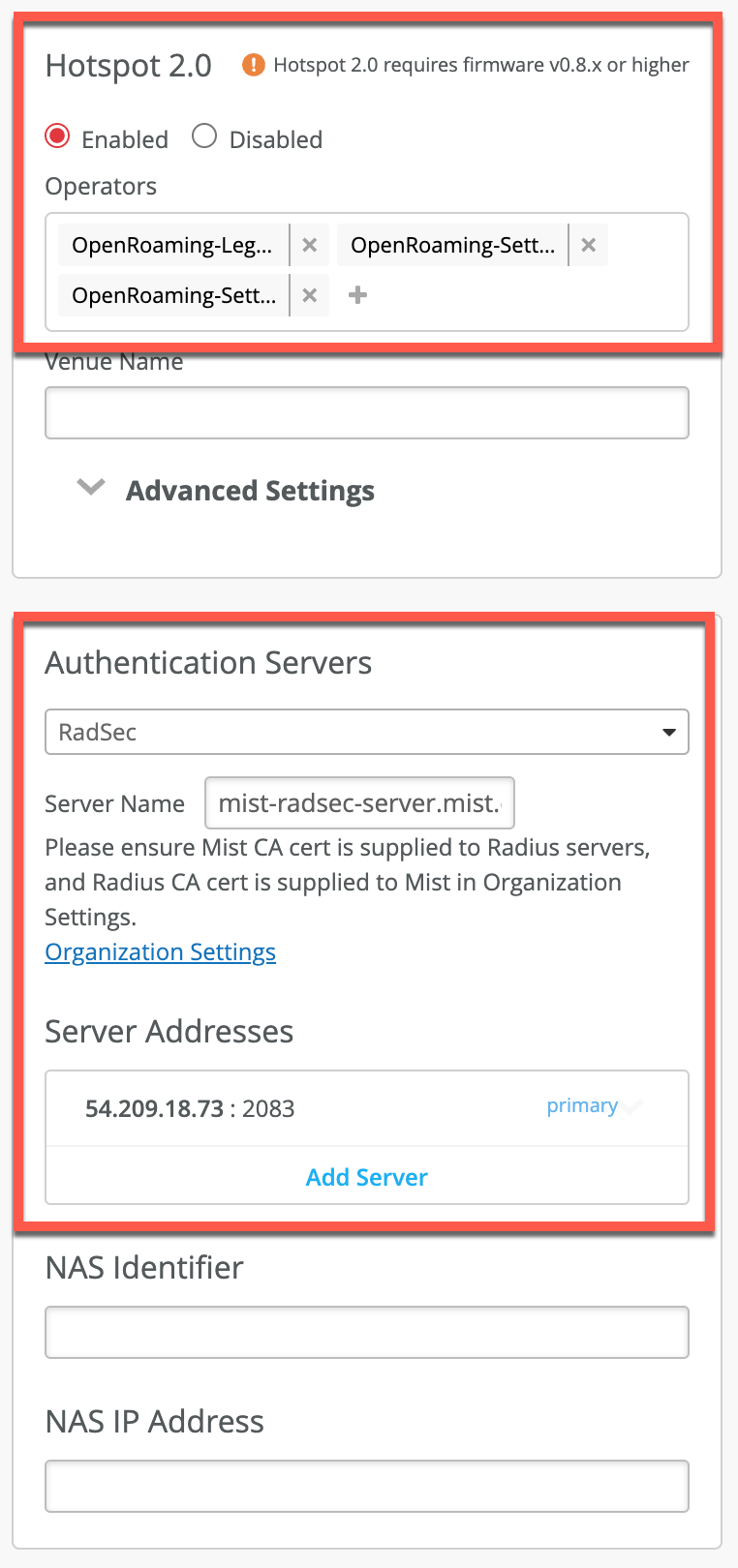
Task: Click the NAS IP Address field
Action: (x=366, y=1487)
